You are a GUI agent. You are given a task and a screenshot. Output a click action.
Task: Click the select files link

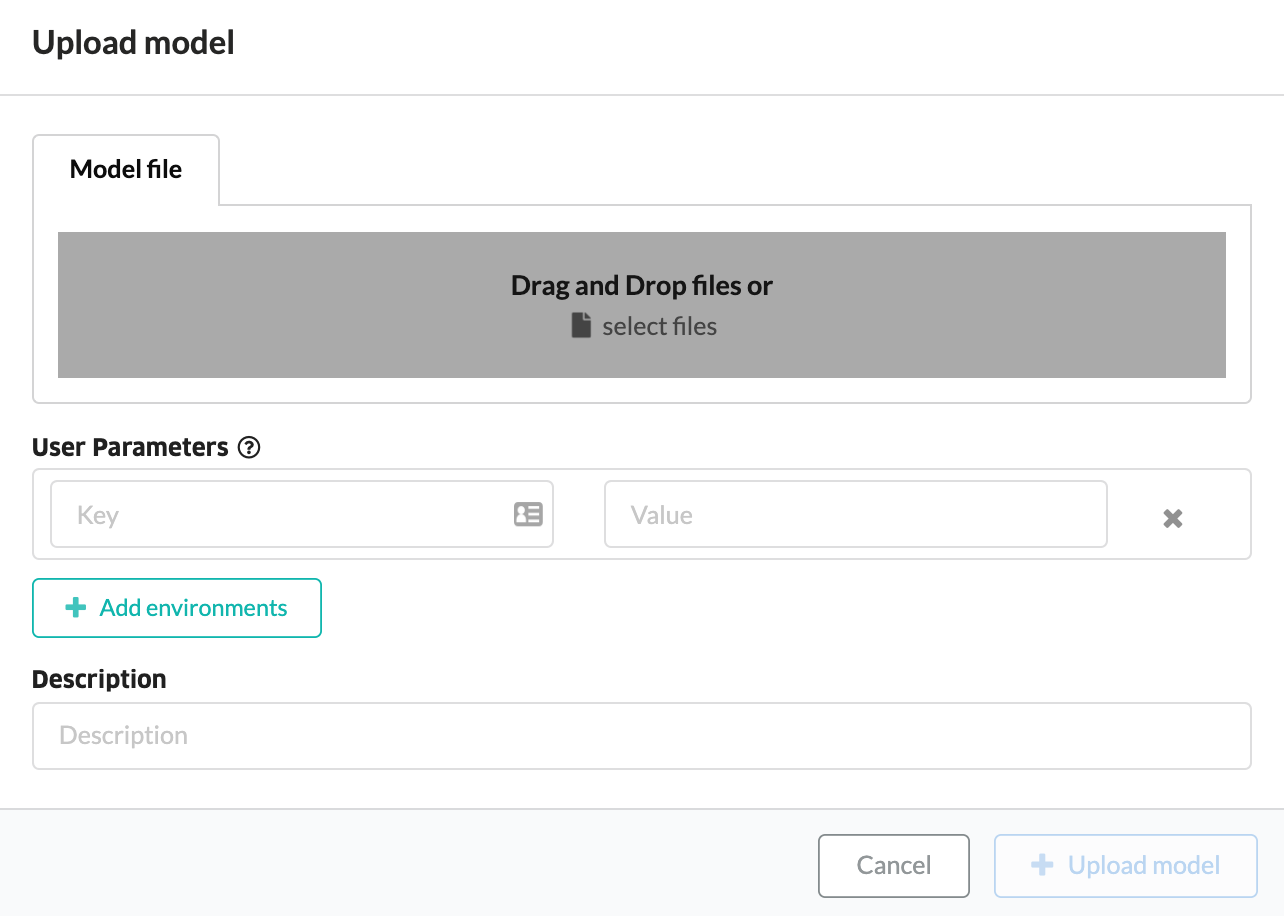tap(659, 326)
